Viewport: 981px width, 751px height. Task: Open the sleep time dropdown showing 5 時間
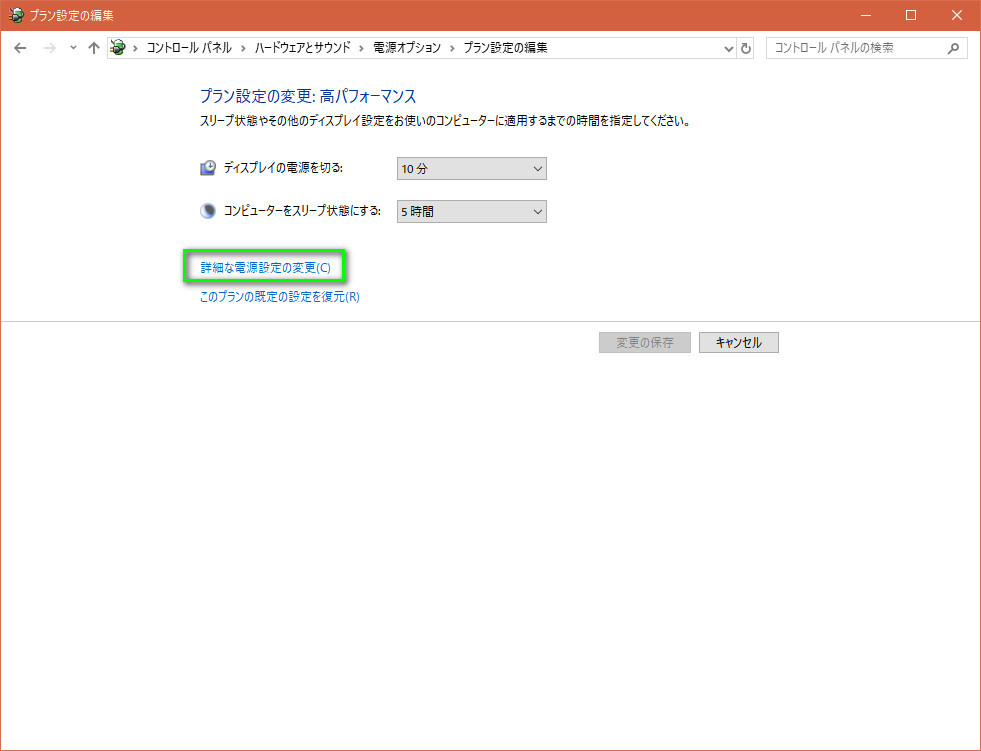tap(471, 212)
